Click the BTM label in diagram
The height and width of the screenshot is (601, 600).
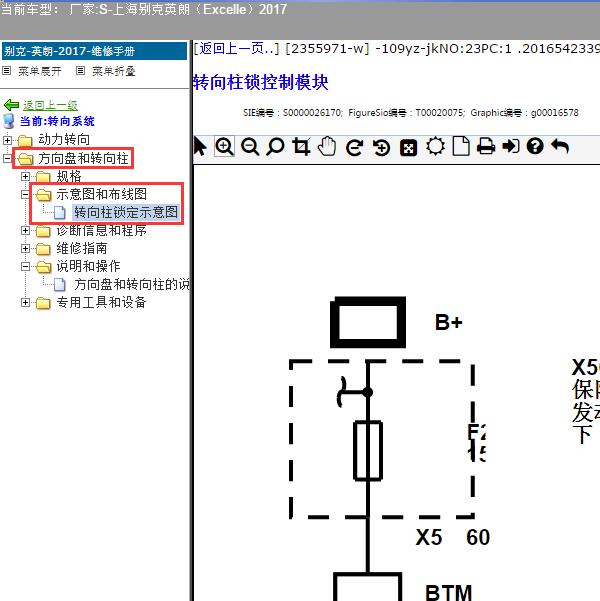click(449, 593)
